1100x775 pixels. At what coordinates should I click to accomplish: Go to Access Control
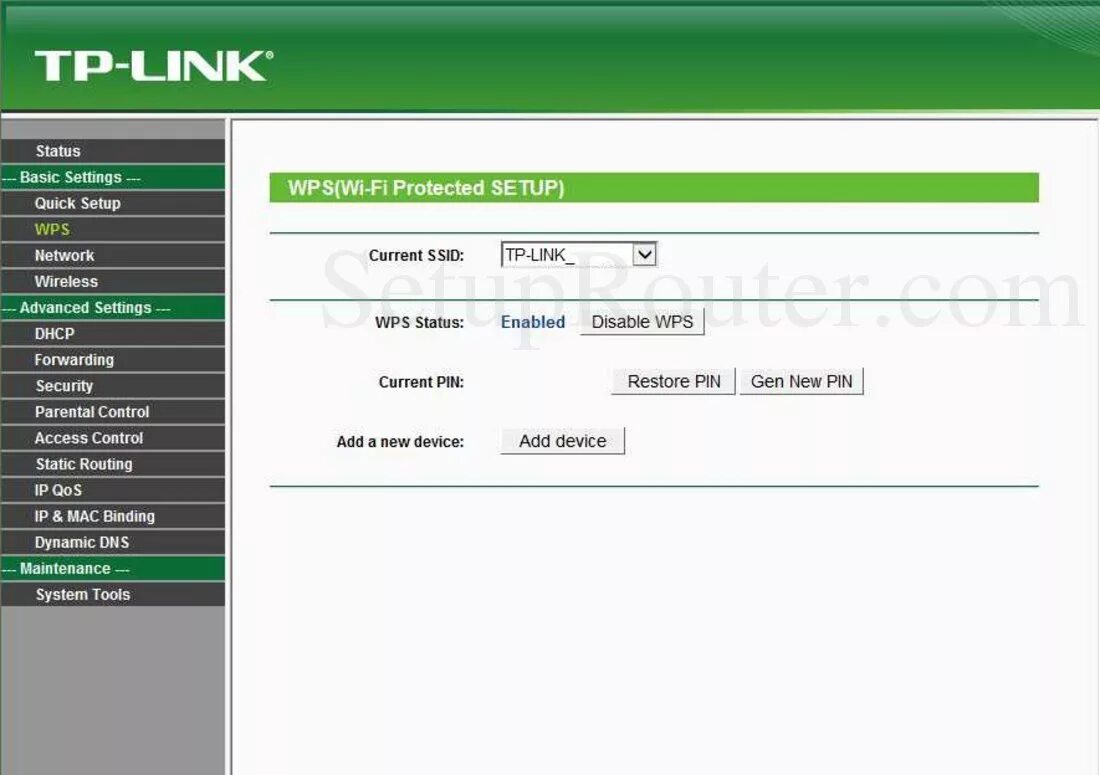(x=113, y=438)
